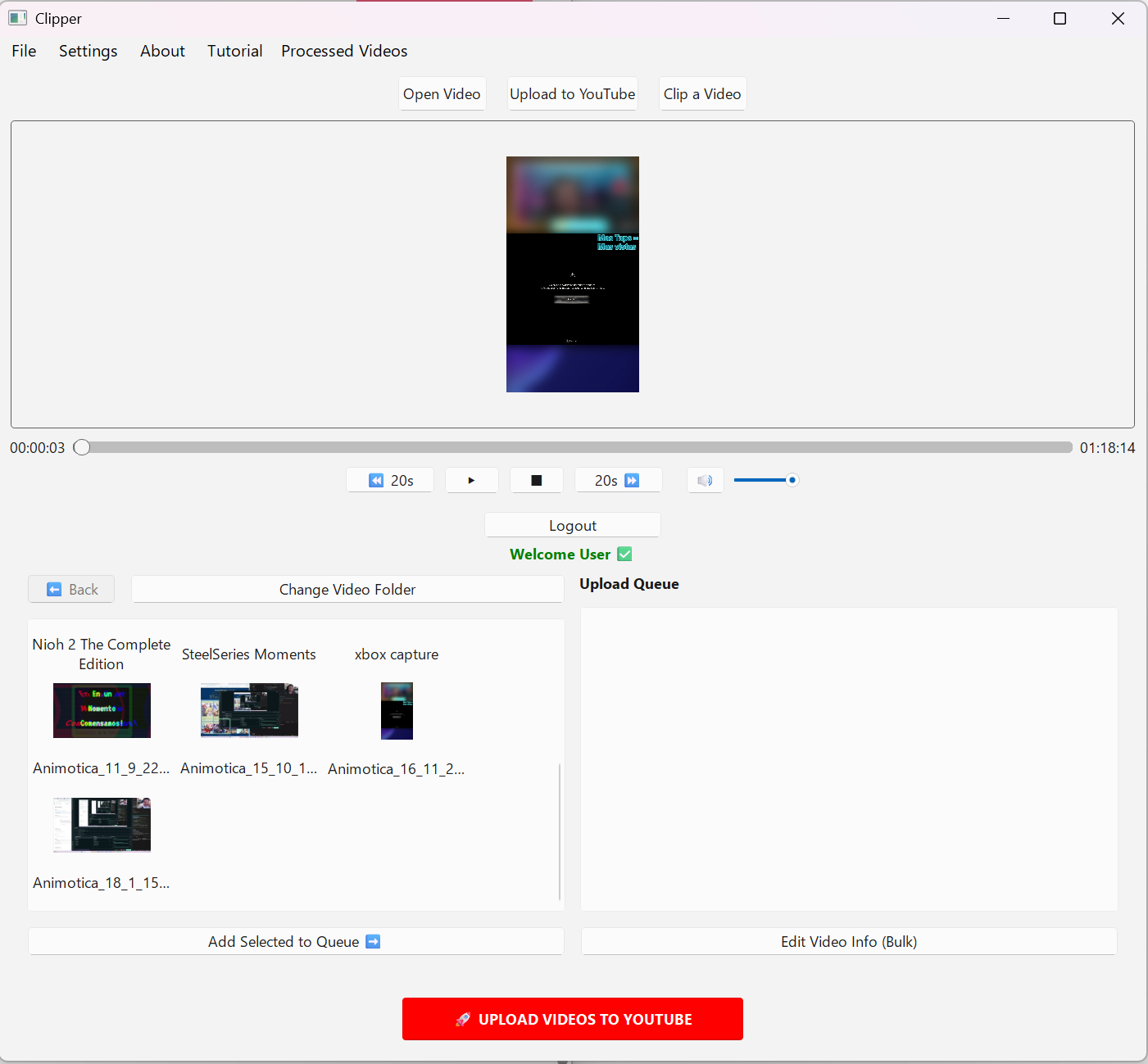Click the back arrow icon
1148x1064 pixels.
click(x=54, y=589)
